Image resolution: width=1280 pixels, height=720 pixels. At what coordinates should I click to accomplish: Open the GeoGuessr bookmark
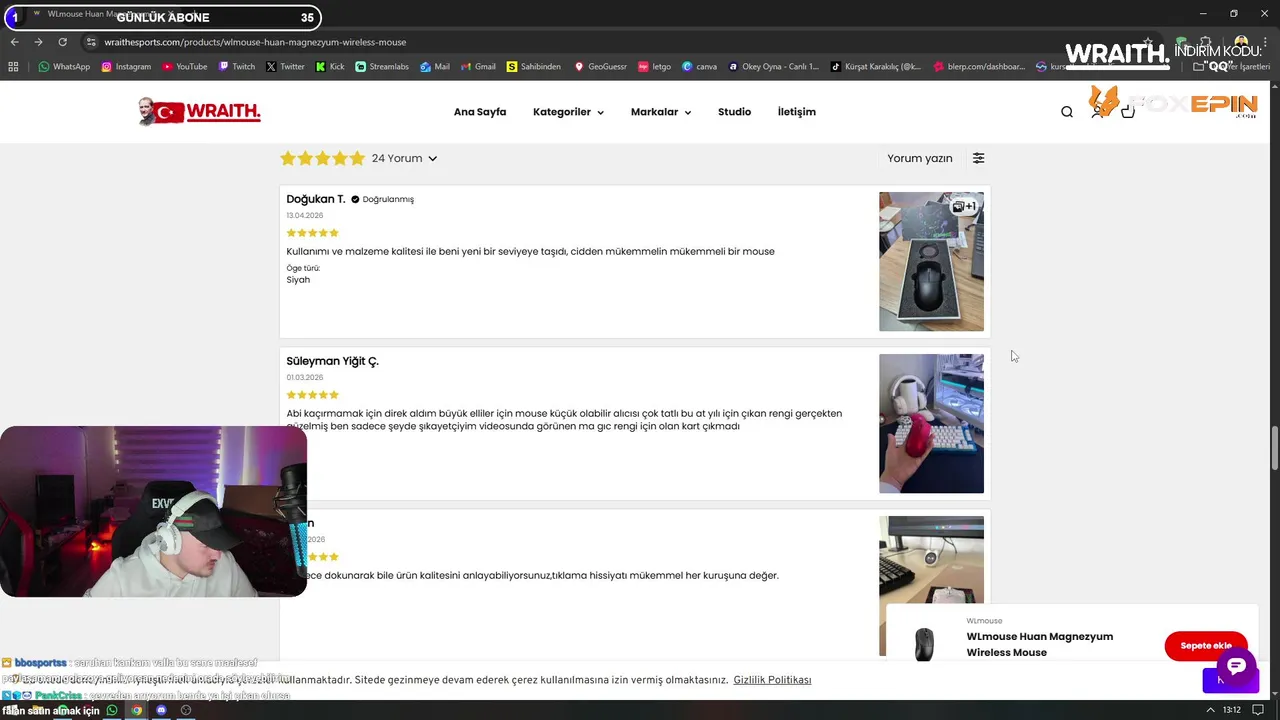pyautogui.click(x=600, y=67)
